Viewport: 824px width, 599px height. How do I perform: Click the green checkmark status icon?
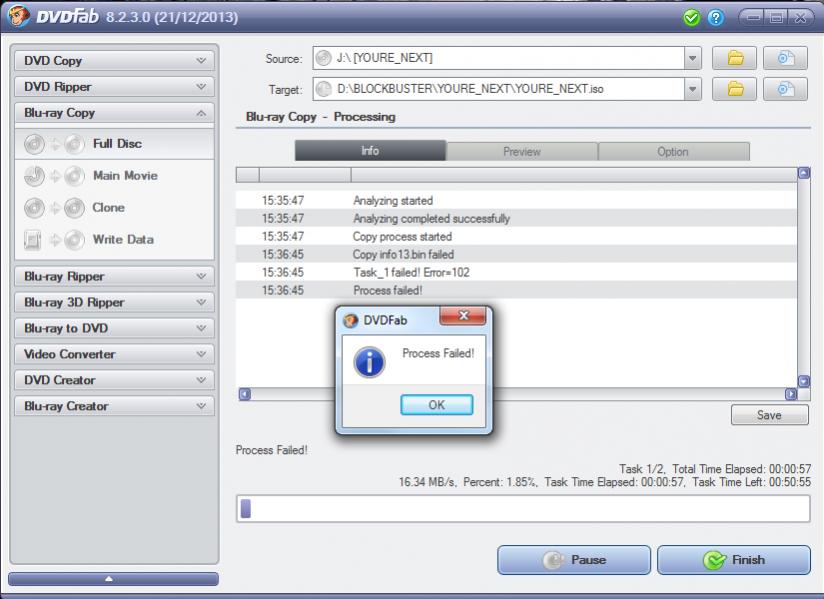692,18
